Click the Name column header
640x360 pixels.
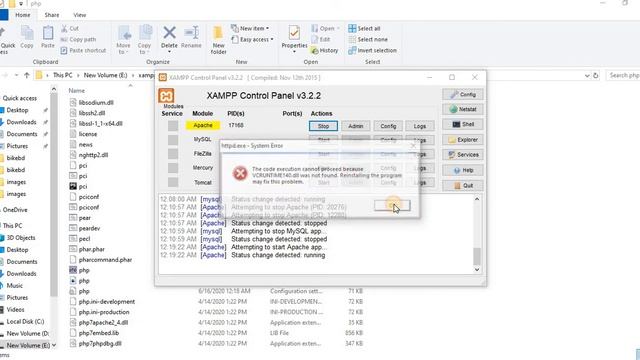[77, 91]
